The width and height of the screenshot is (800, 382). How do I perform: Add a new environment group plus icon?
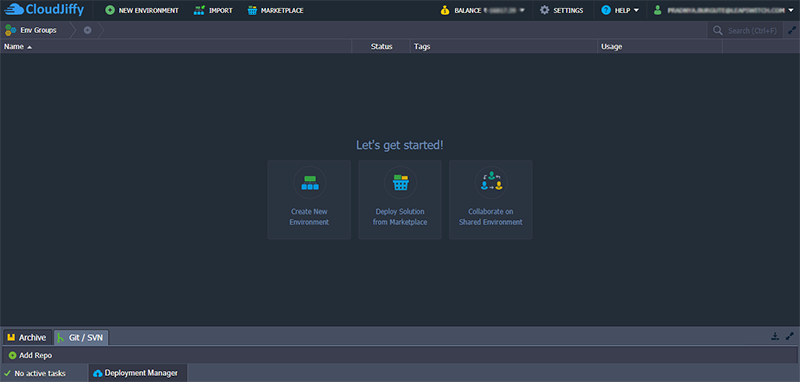pyautogui.click(x=88, y=30)
